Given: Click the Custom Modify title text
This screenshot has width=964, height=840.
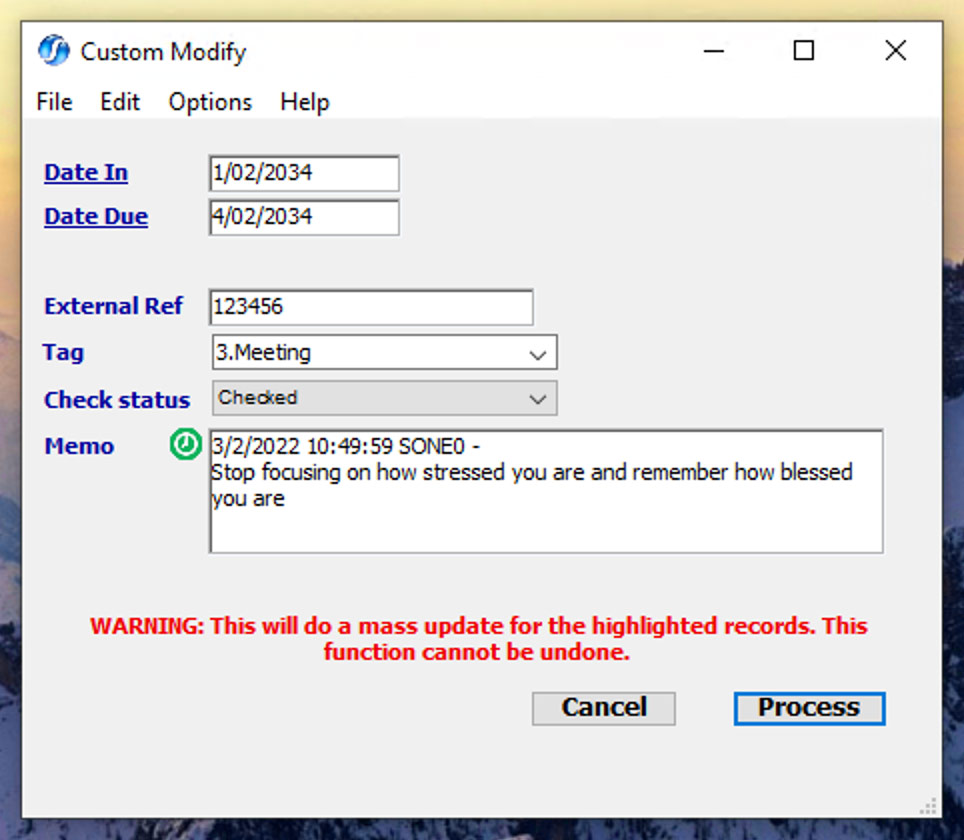Looking at the screenshot, I should [164, 52].
